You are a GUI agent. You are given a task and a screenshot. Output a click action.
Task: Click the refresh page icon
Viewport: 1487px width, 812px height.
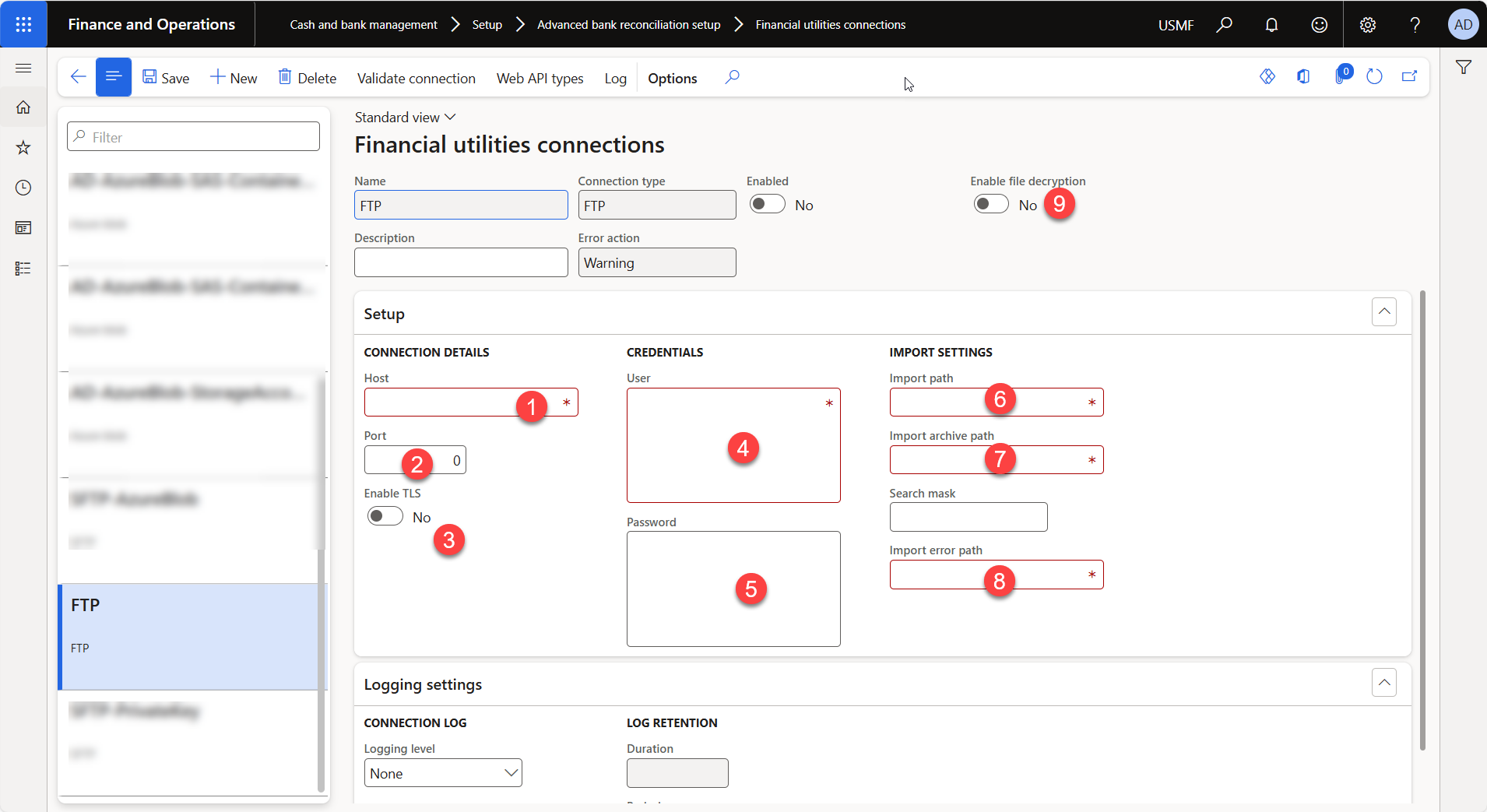pyautogui.click(x=1374, y=77)
